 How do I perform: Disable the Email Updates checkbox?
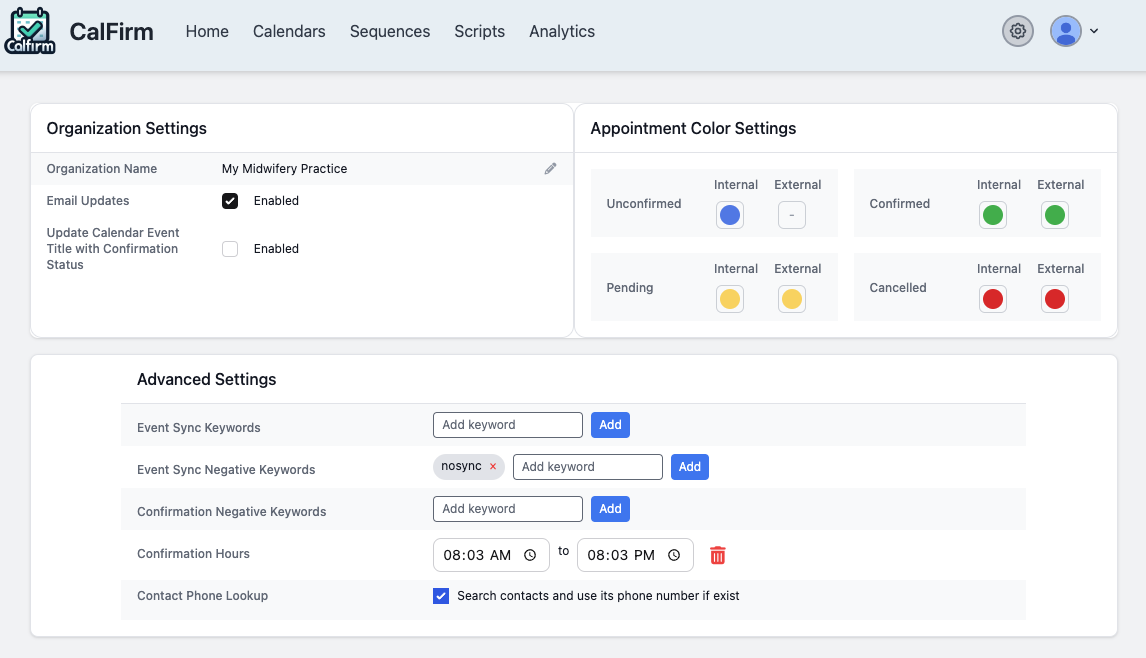coord(230,201)
